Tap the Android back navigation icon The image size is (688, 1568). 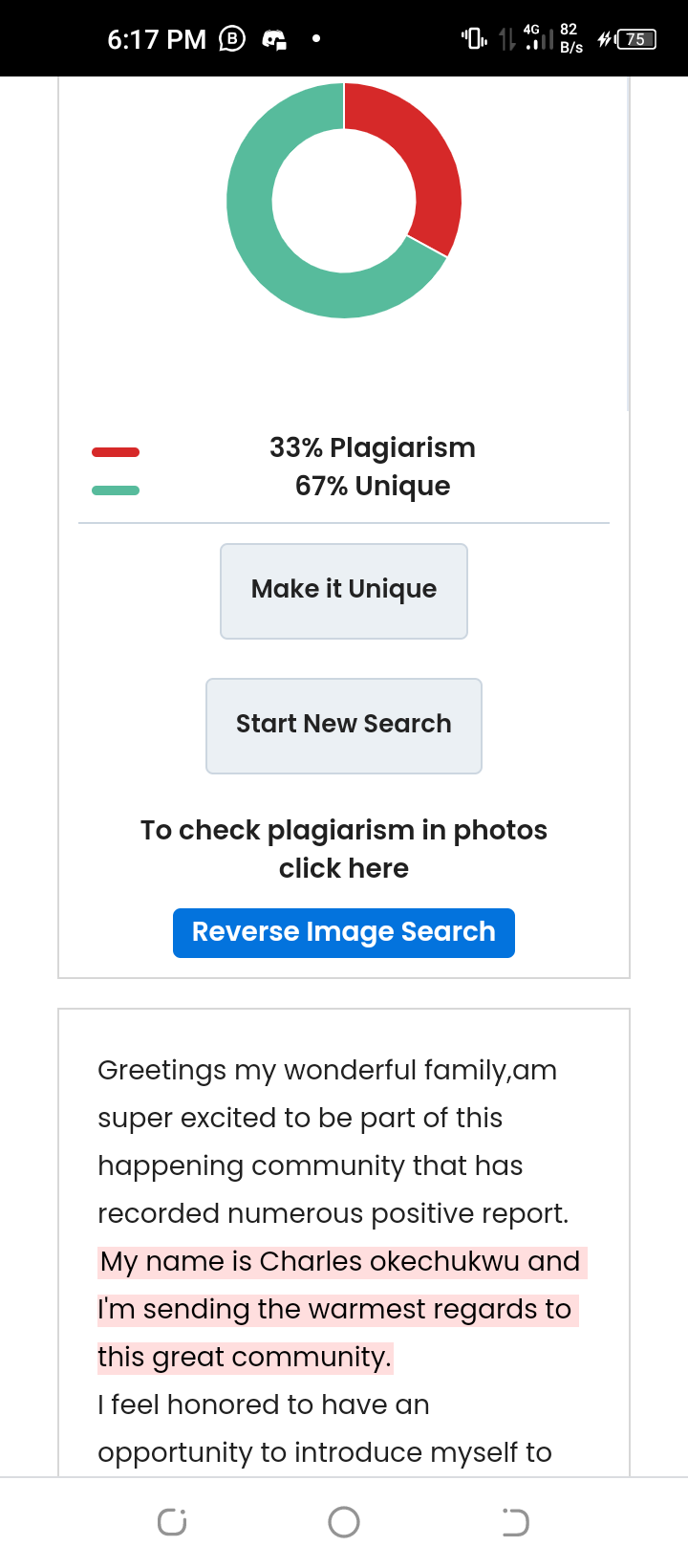(515, 1521)
